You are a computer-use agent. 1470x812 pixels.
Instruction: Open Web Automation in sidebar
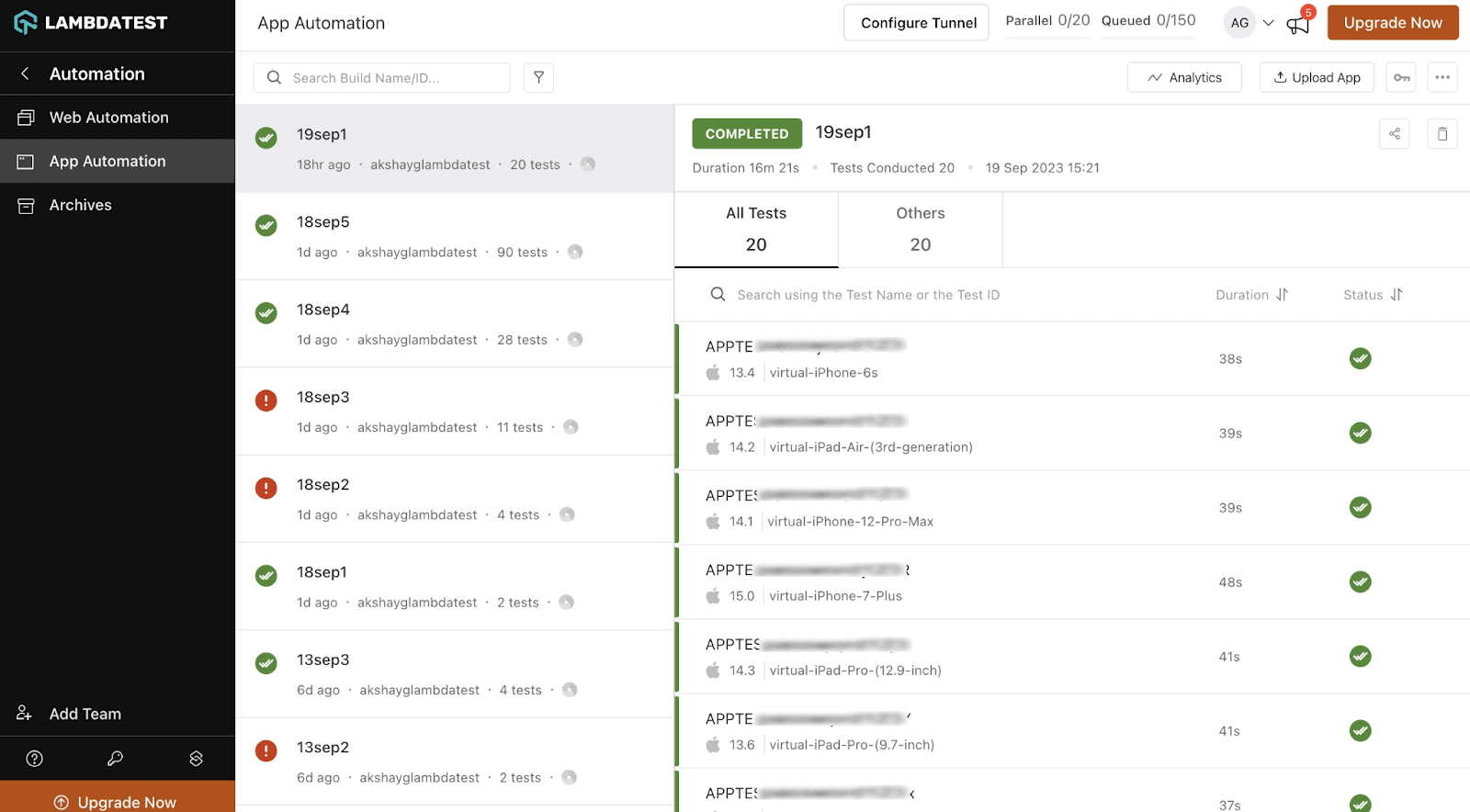108,118
